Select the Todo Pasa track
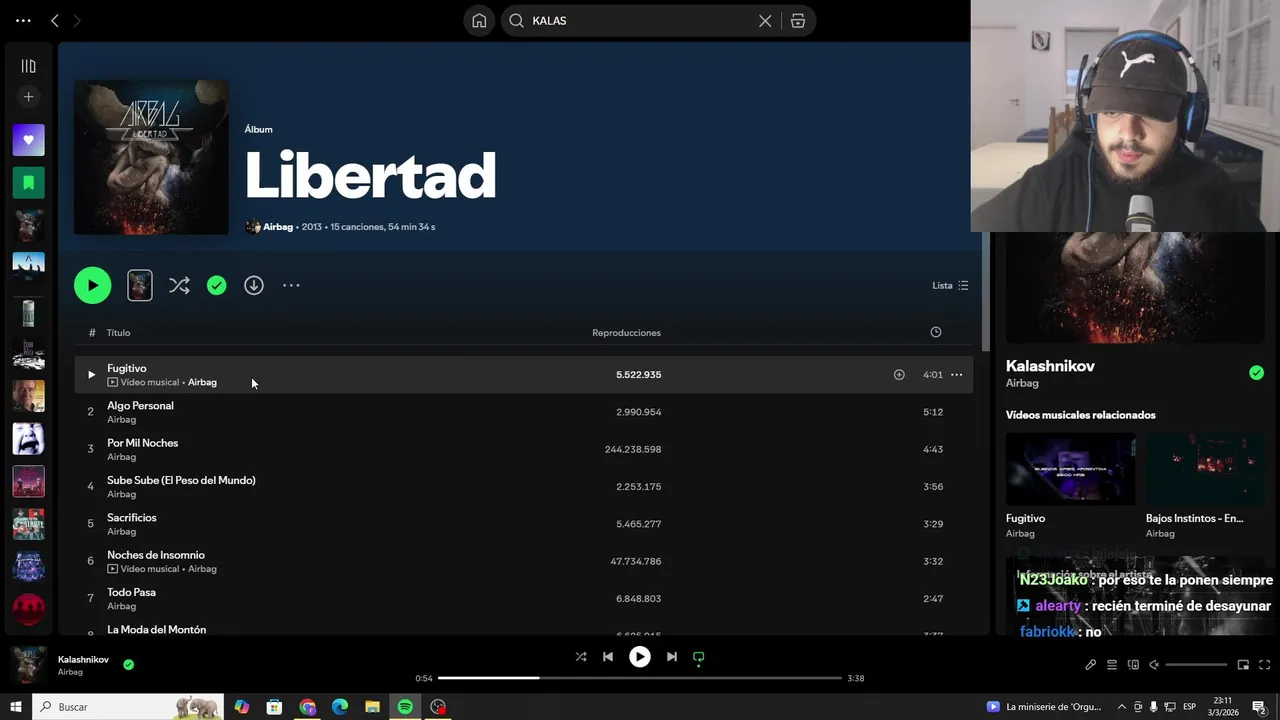This screenshot has height=720, width=1280. (x=523, y=599)
